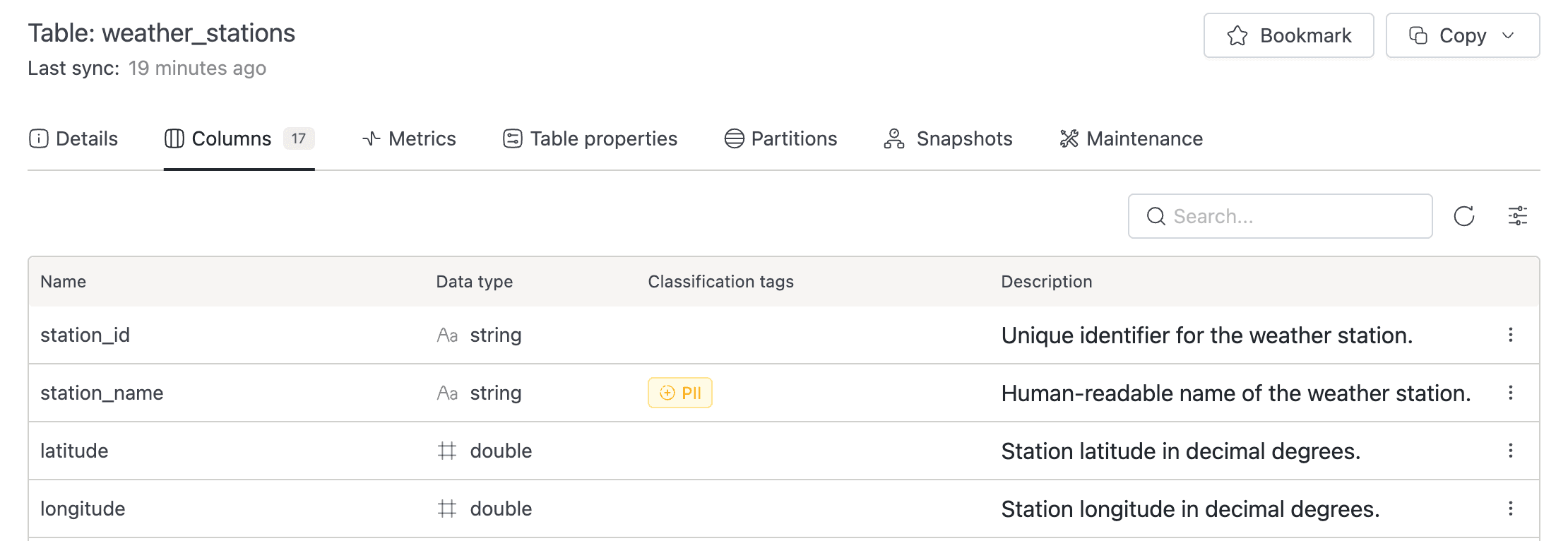Switch to the Details tab
This screenshot has width=1568, height=541.
pos(73,138)
